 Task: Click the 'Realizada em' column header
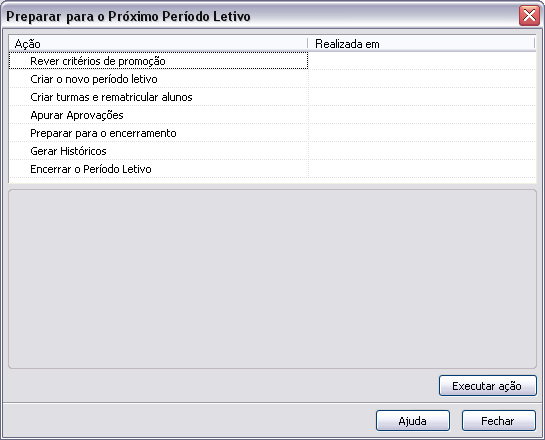pos(421,44)
